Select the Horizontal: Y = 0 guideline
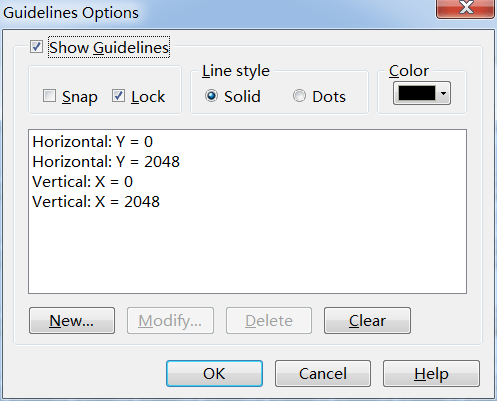497x401 pixels. click(93, 142)
